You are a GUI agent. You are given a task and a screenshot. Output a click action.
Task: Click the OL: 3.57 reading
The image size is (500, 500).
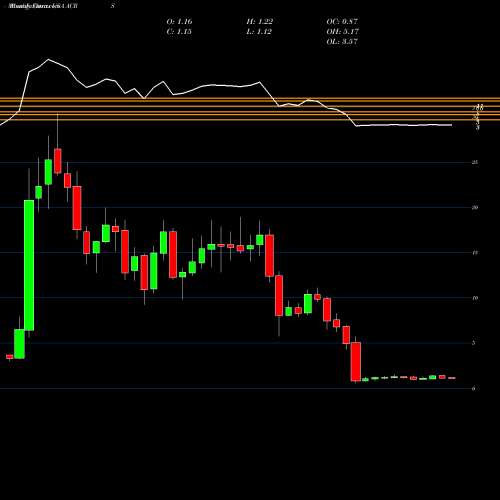[342, 42]
